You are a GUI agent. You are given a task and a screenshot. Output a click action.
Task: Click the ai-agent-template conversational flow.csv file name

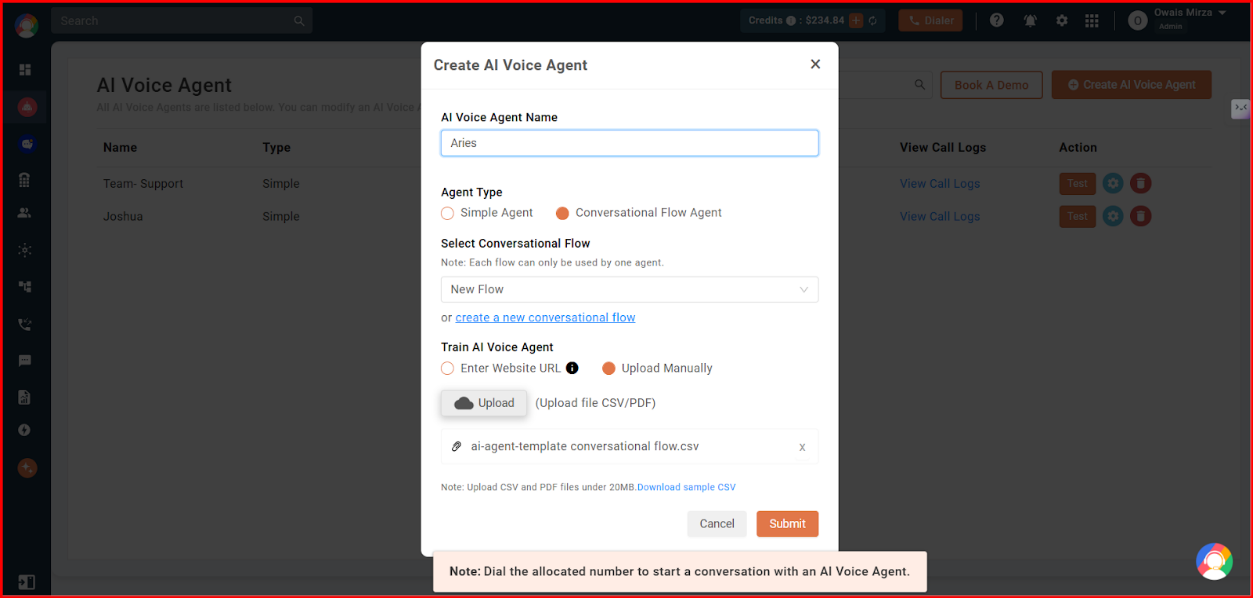(585, 447)
